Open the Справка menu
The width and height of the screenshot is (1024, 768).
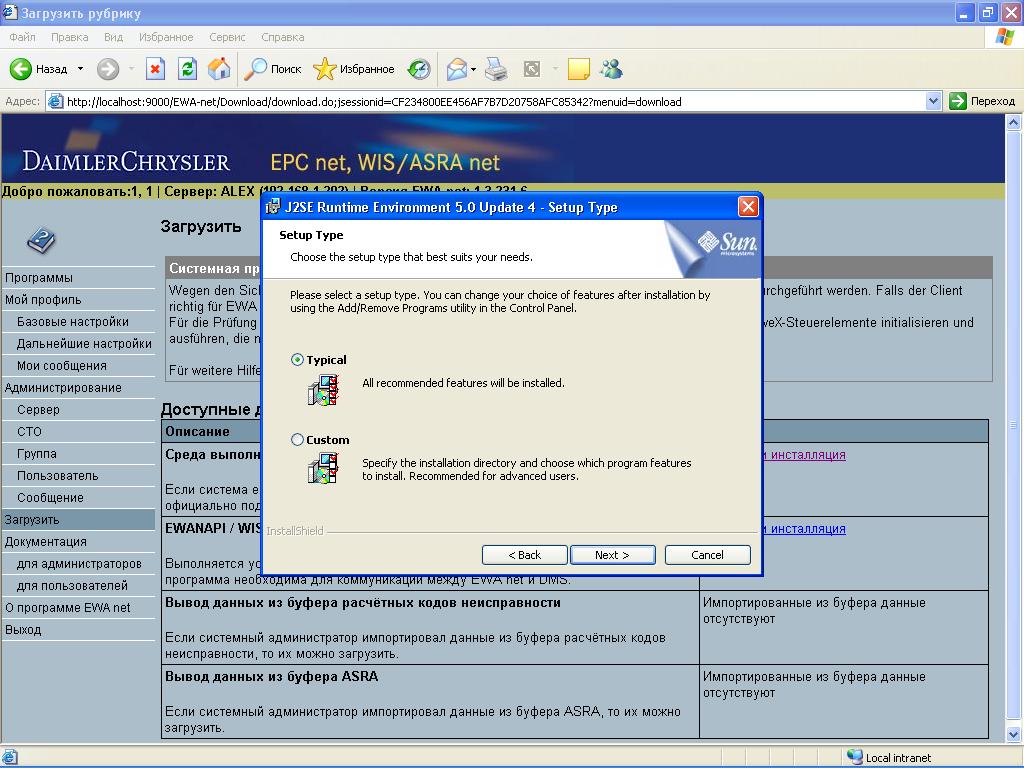283,37
